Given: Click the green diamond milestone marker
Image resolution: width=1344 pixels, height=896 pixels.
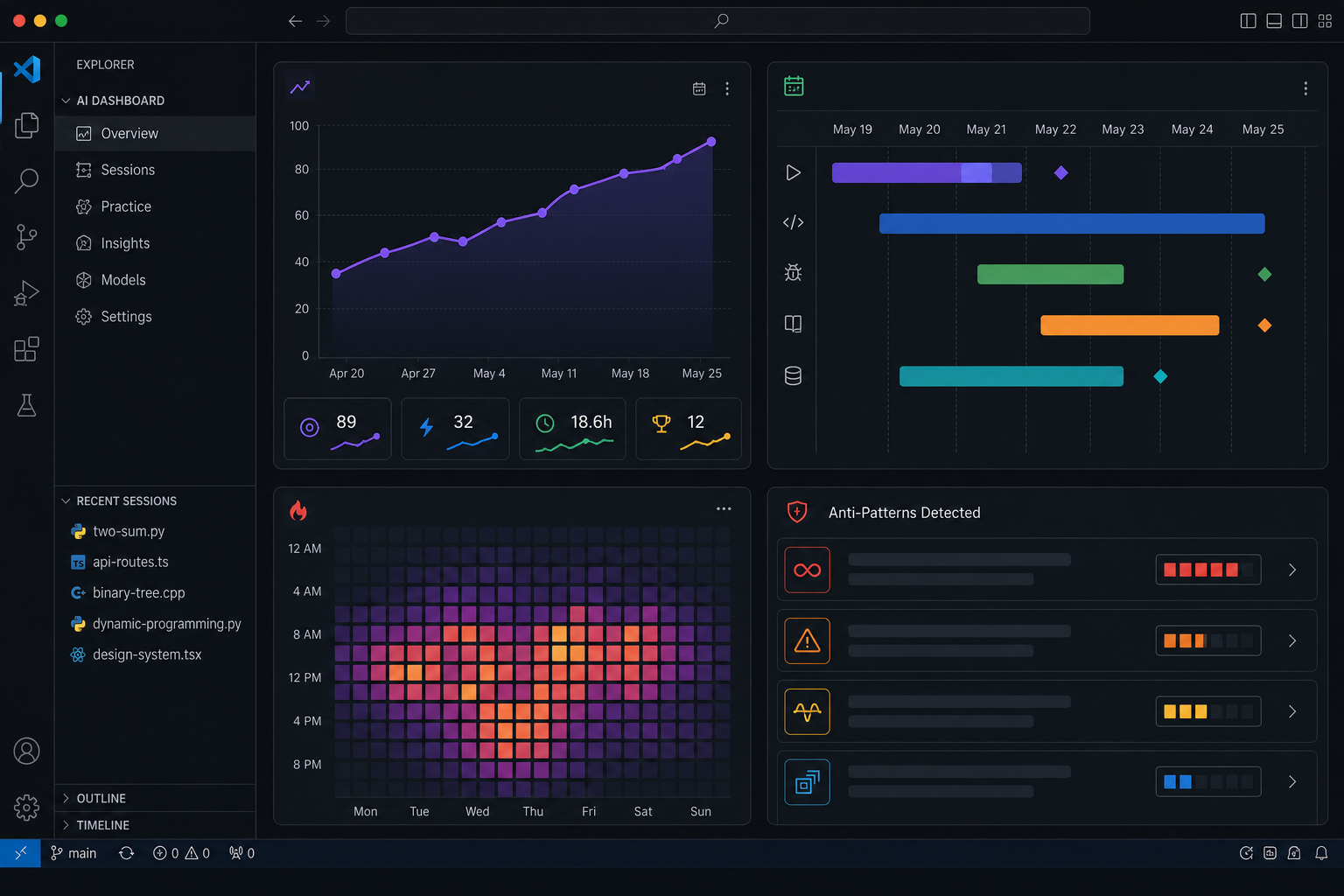Looking at the screenshot, I should [1264, 274].
